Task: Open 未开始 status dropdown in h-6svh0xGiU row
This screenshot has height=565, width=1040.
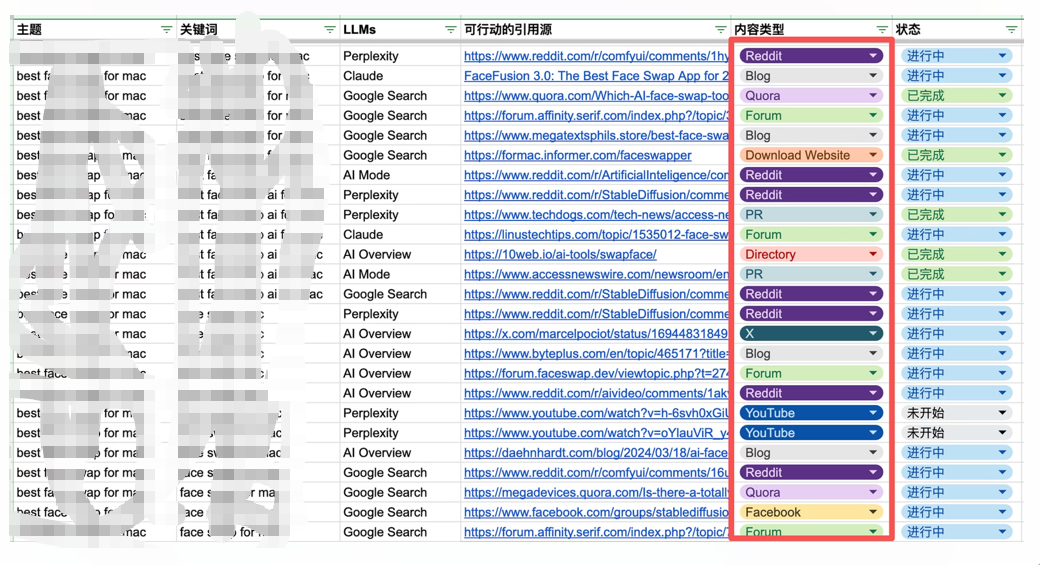Action: pos(956,413)
